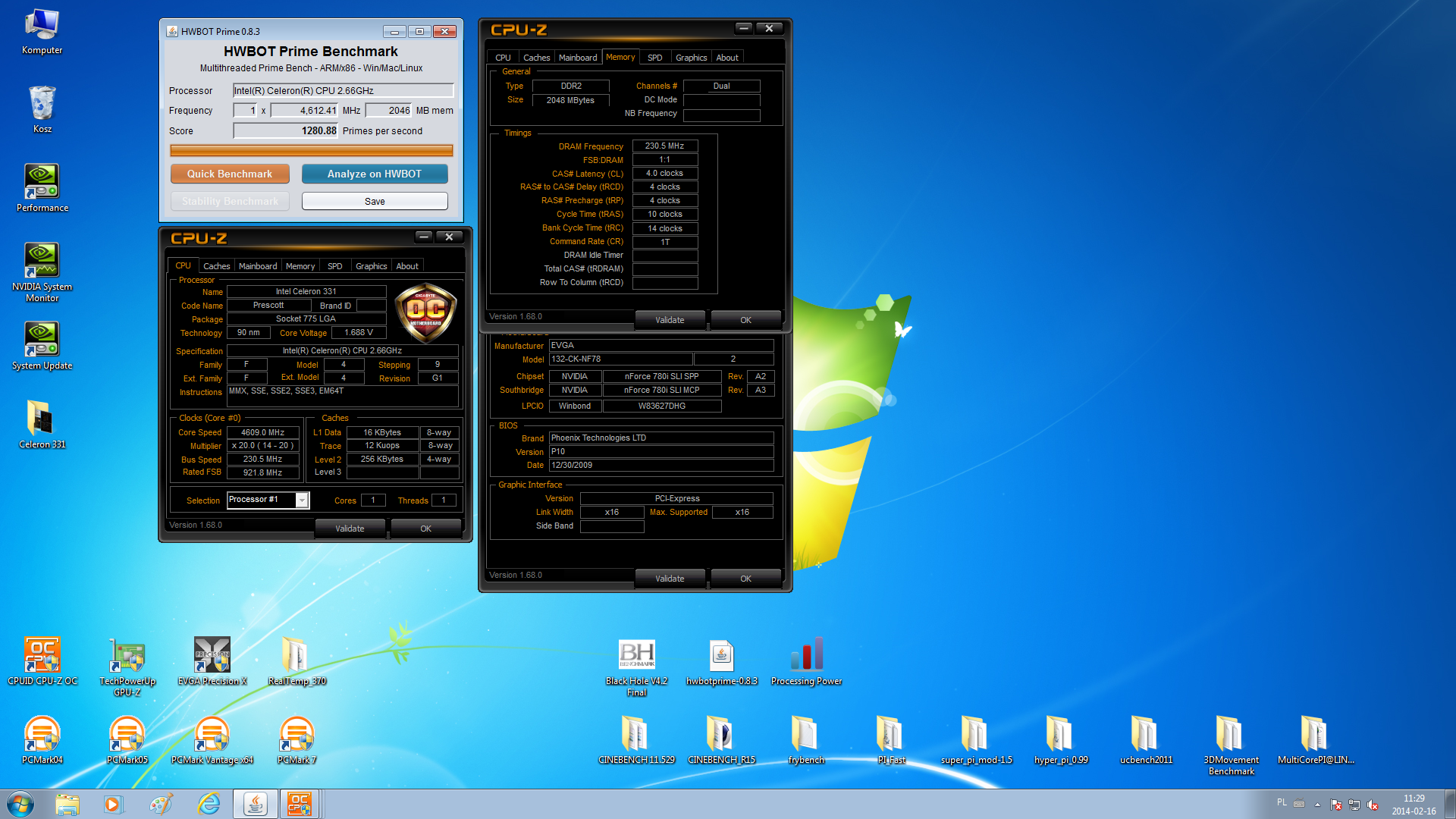Open the frybench folder
1456x819 pixels.
[x=806, y=740]
